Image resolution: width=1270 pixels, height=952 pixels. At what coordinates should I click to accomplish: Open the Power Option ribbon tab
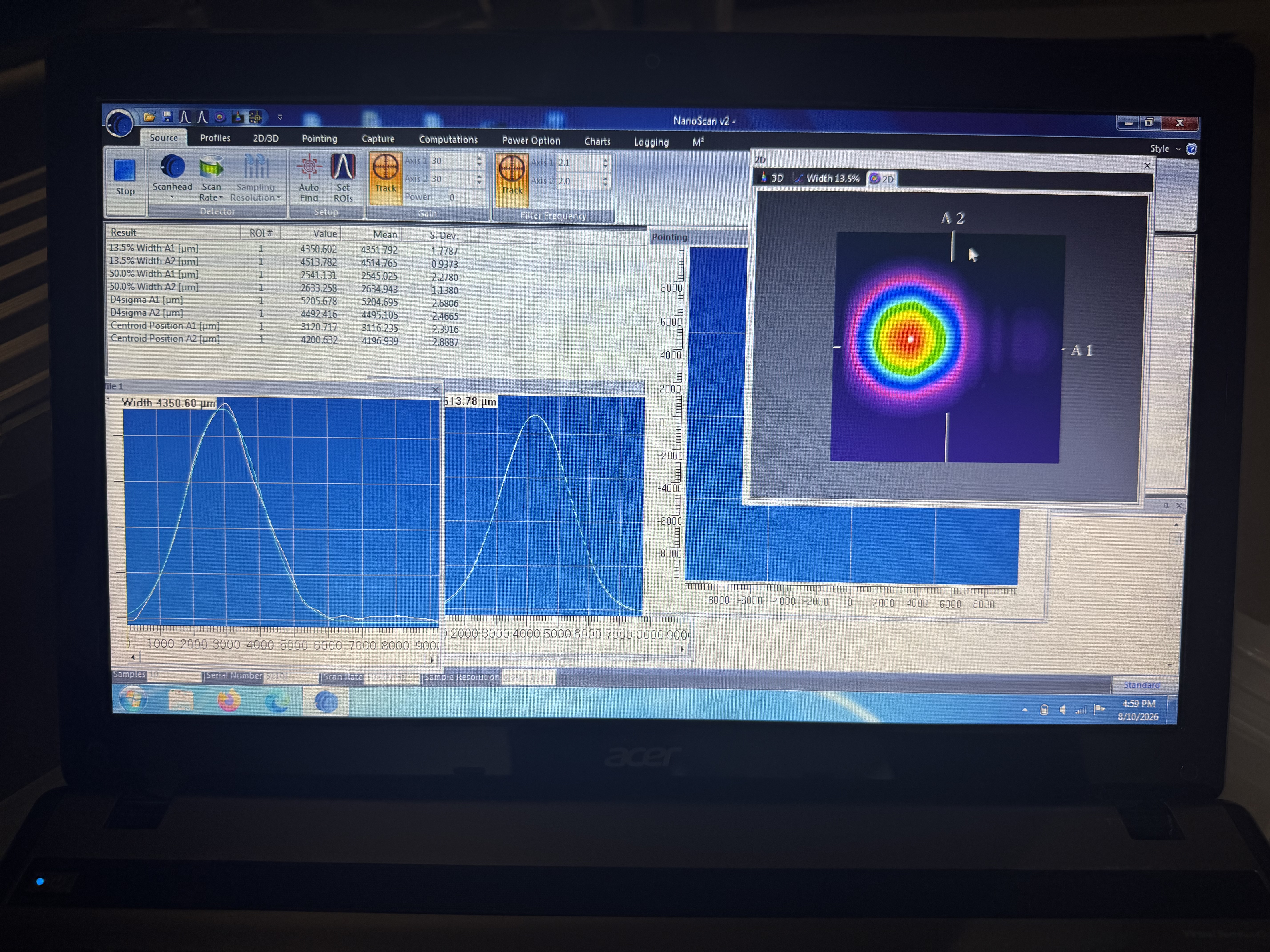click(531, 141)
